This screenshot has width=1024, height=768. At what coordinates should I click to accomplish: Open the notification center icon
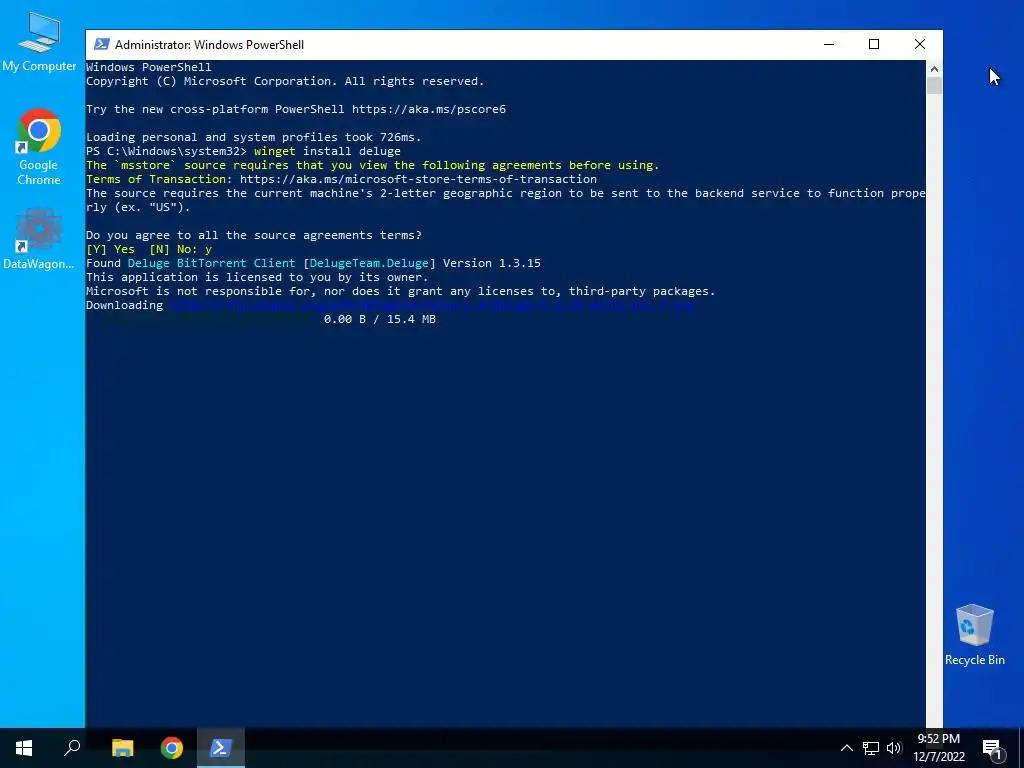pos(993,749)
